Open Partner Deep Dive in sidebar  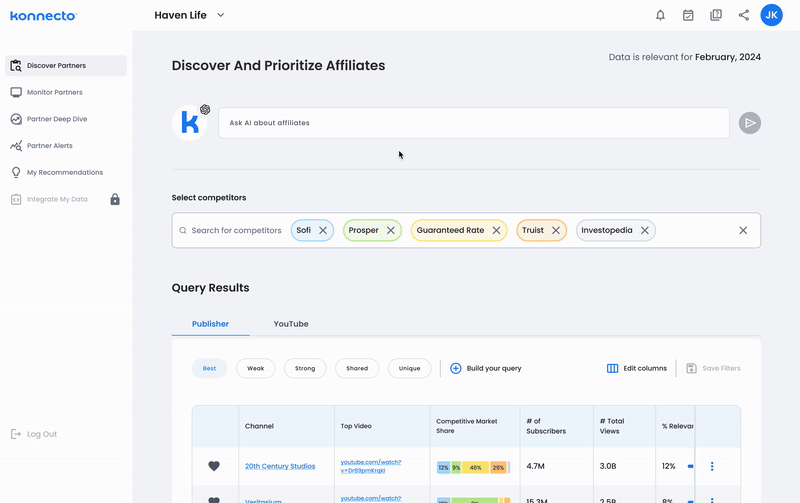click(57, 119)
